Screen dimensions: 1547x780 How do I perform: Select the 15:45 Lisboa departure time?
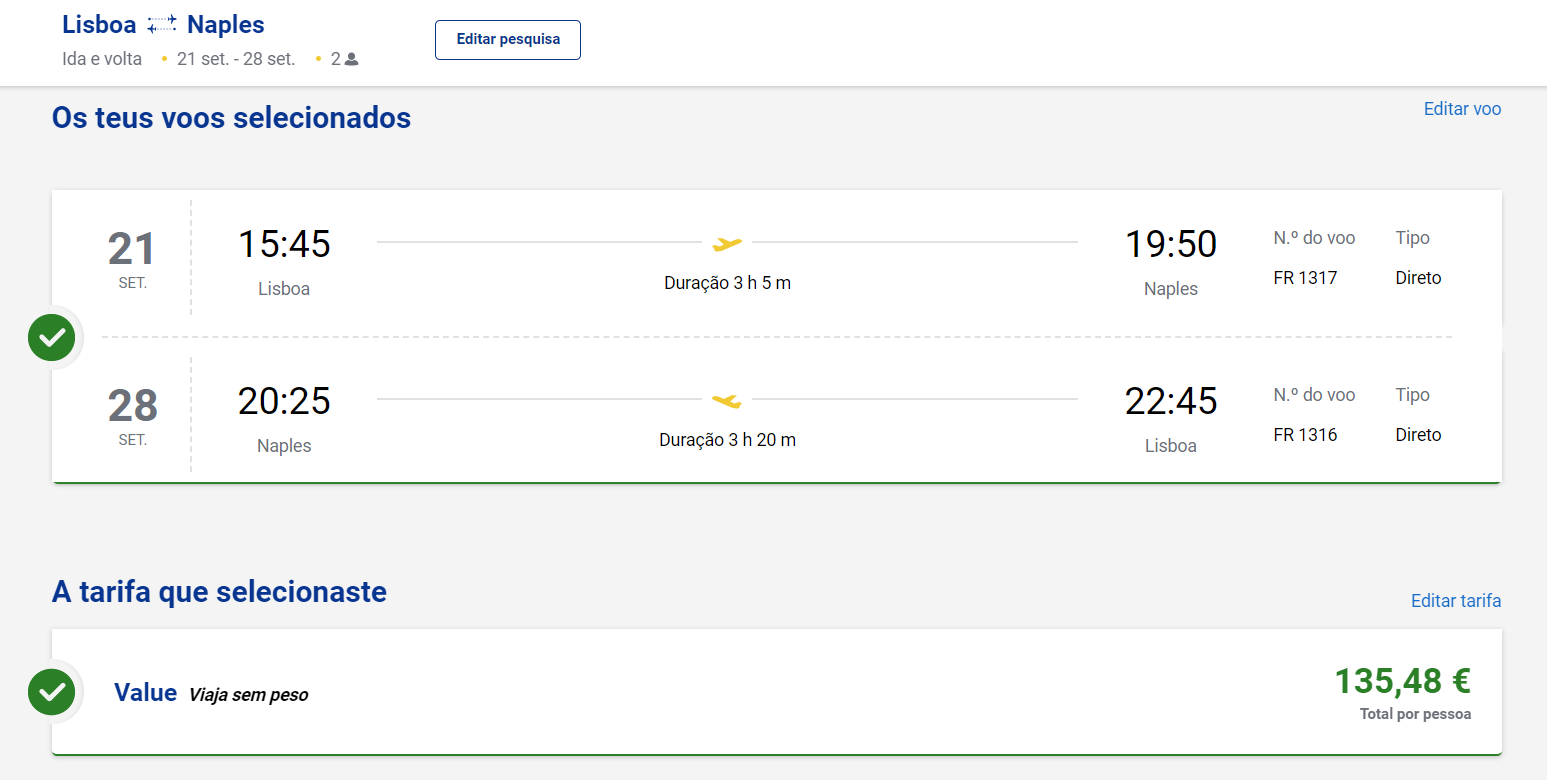[284, 244]
